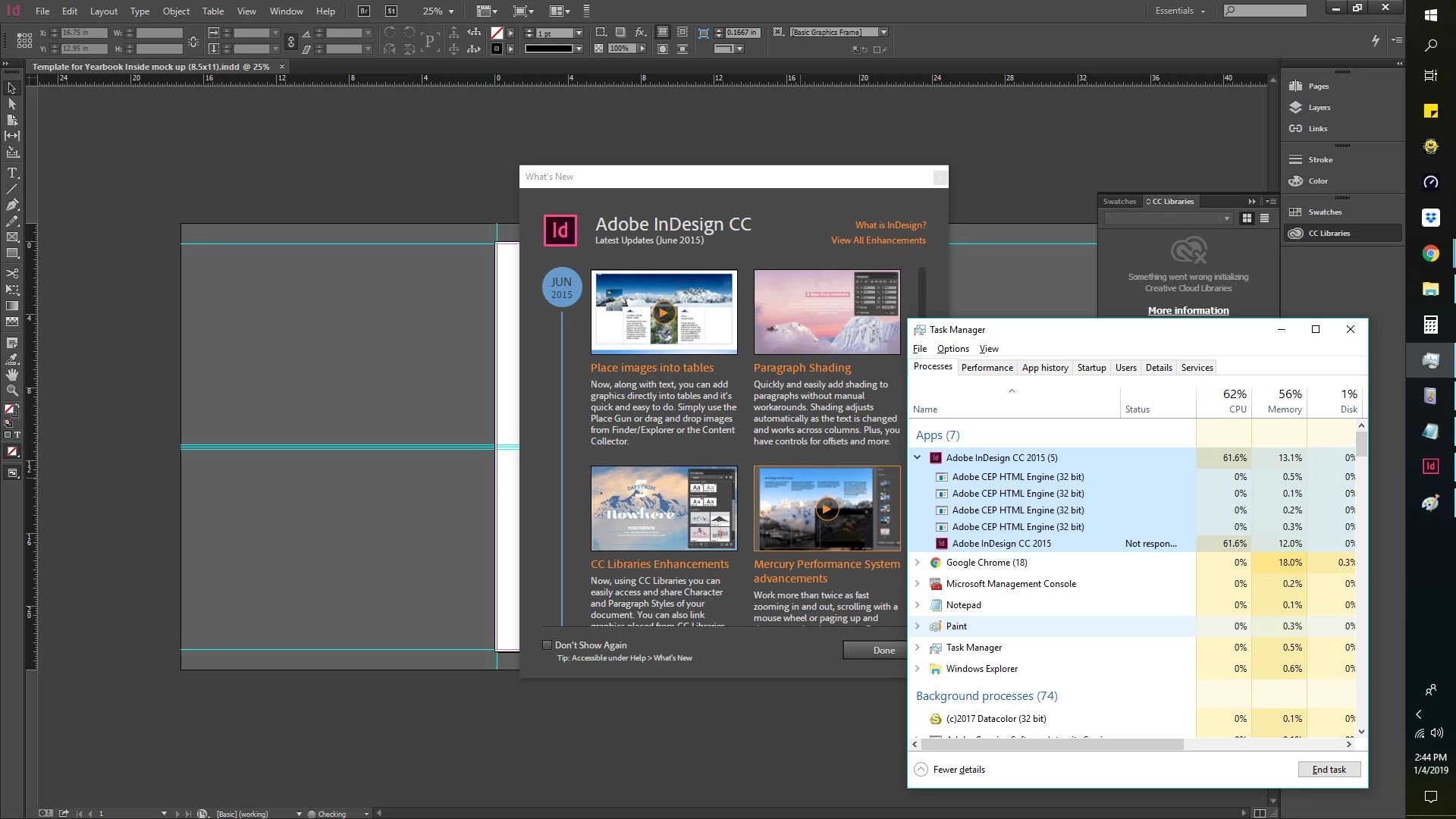Click the End task button

[1329, 769]
